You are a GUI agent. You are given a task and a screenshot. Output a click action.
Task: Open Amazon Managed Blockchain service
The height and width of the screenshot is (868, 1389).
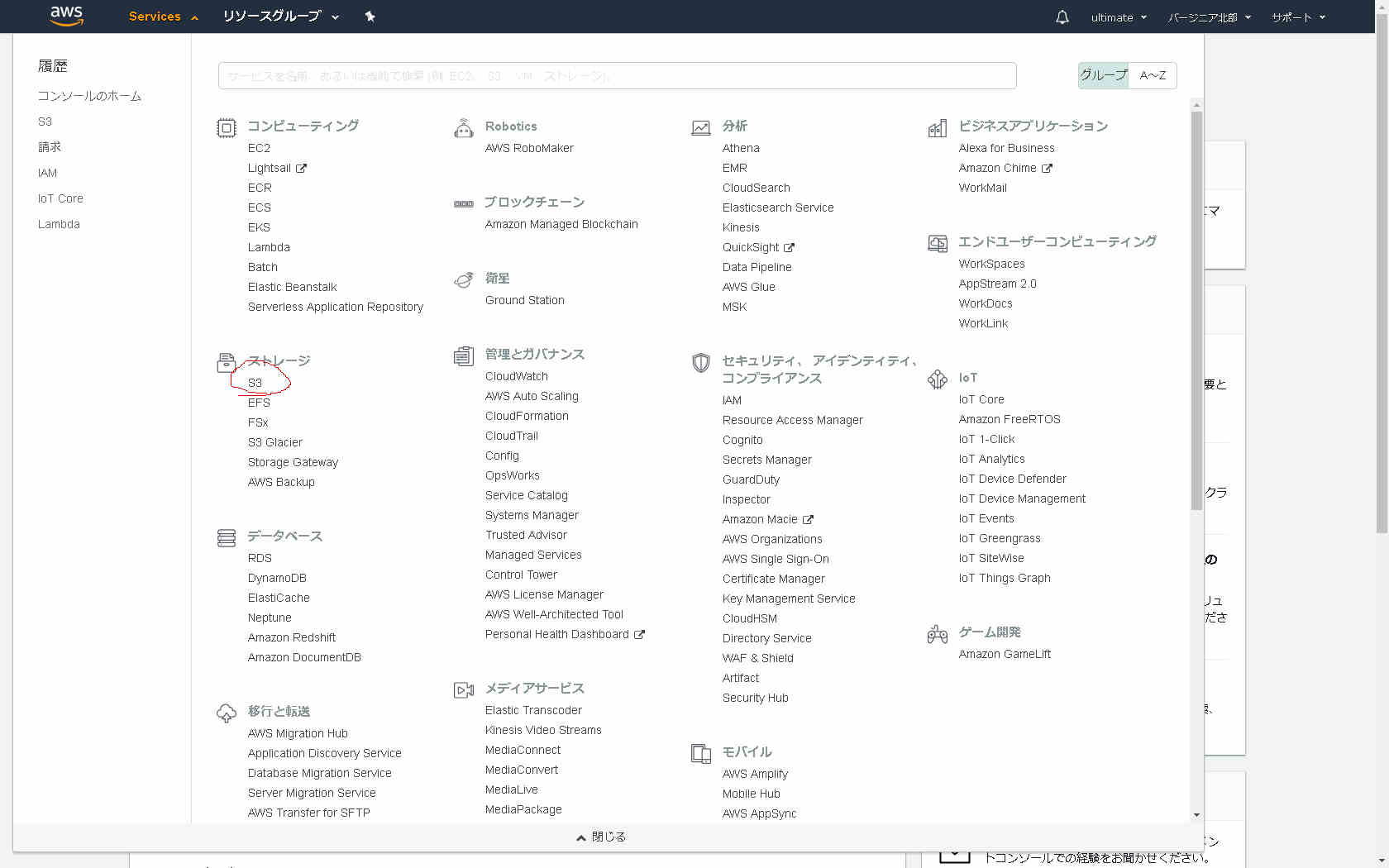[561, 224]
